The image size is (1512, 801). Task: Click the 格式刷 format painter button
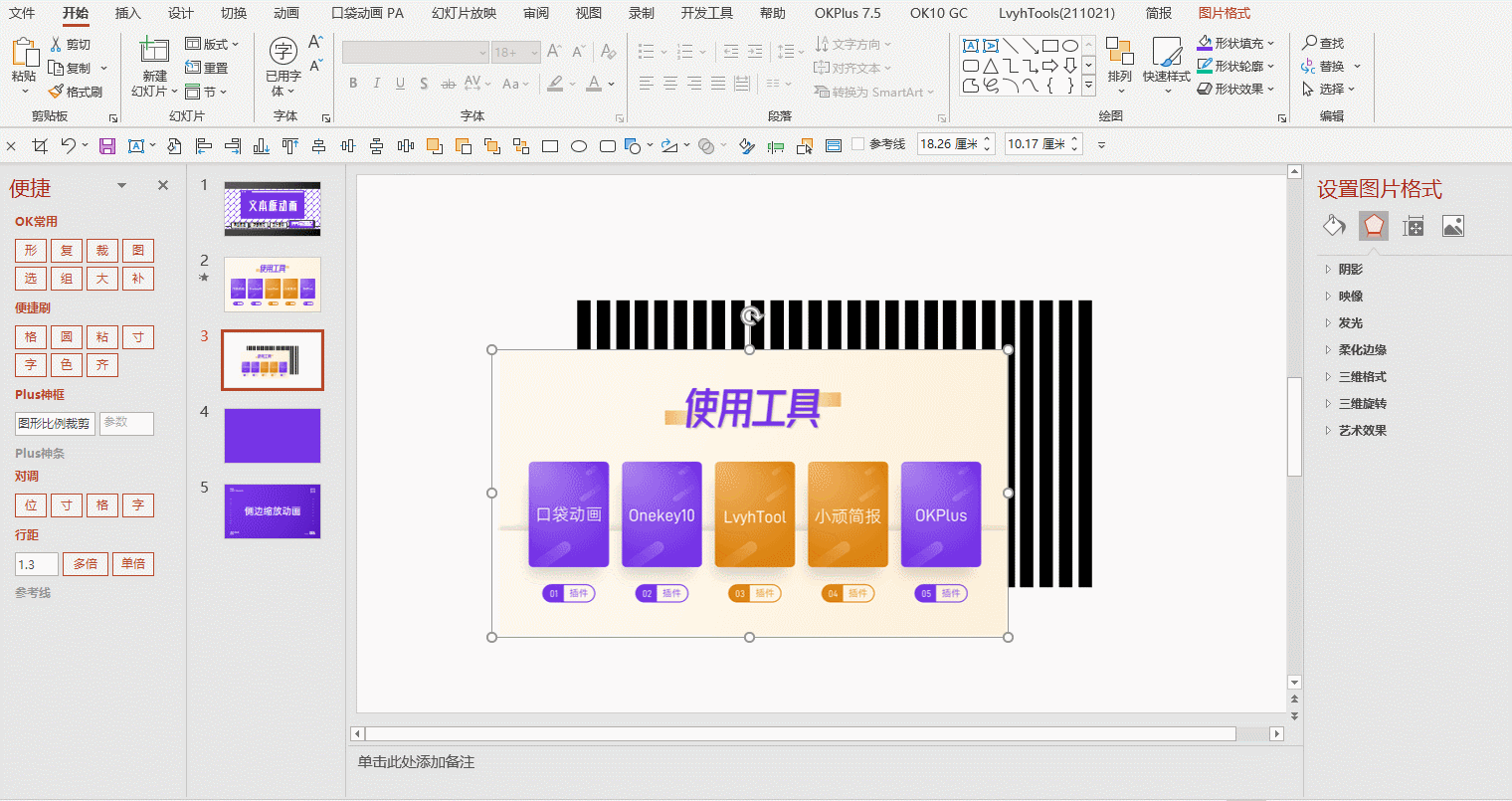76,92
